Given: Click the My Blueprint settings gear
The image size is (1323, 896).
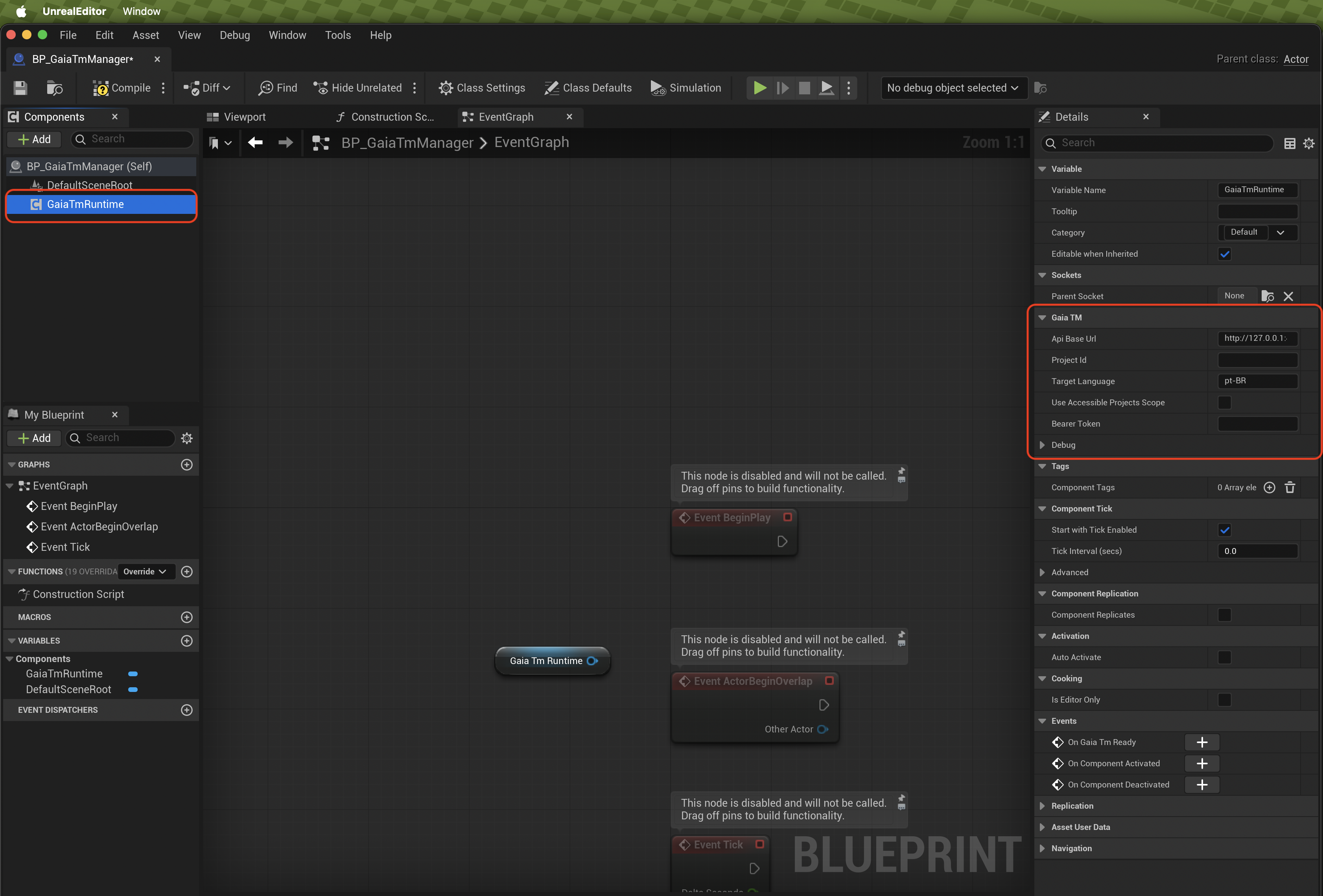Looking at the screenshot, I should [x=187, y=438].
